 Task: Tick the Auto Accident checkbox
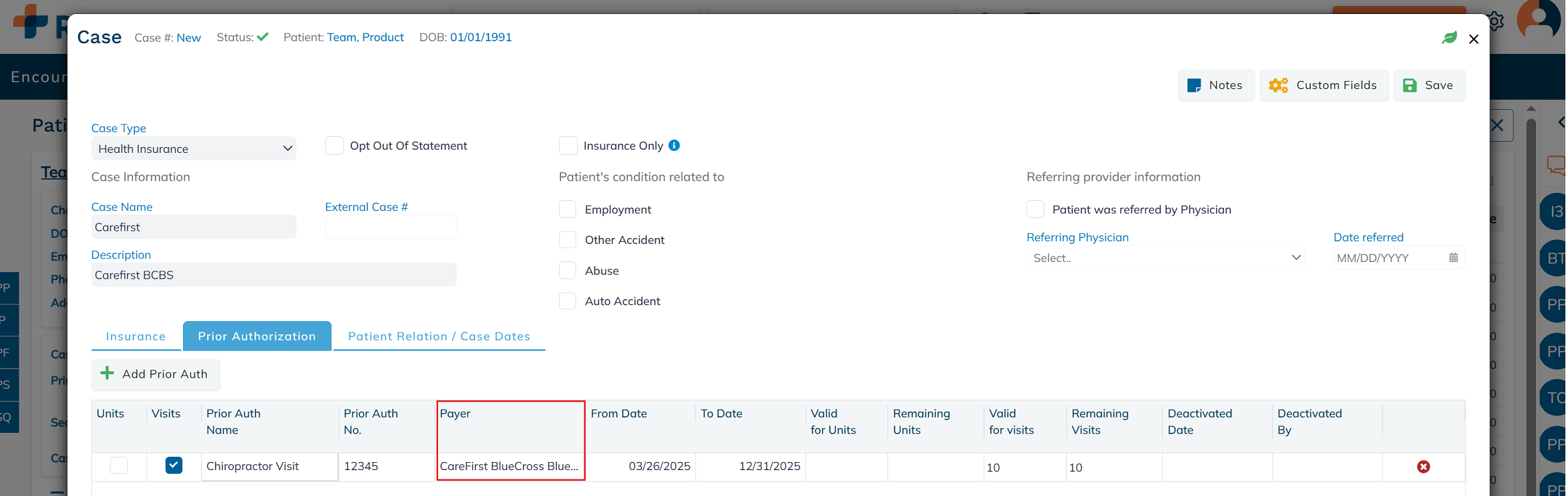tap(568, 301)
